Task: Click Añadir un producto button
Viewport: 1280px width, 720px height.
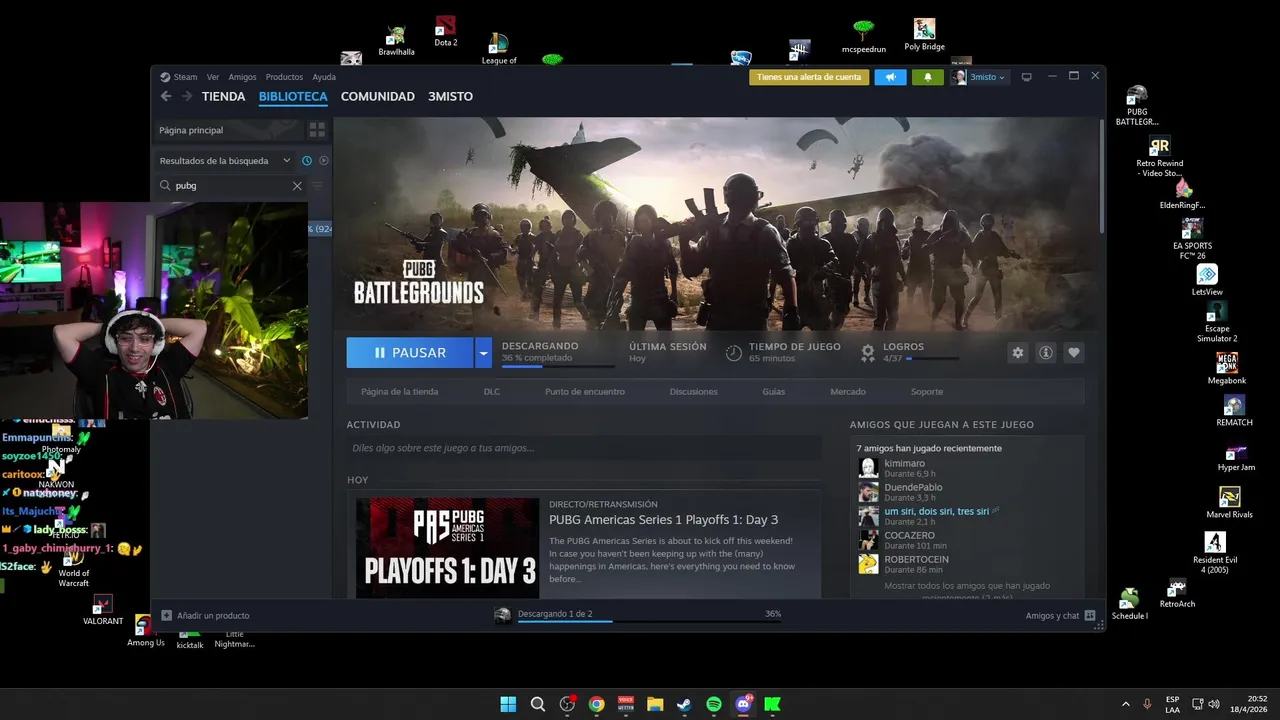Action: tap(206, 616)
